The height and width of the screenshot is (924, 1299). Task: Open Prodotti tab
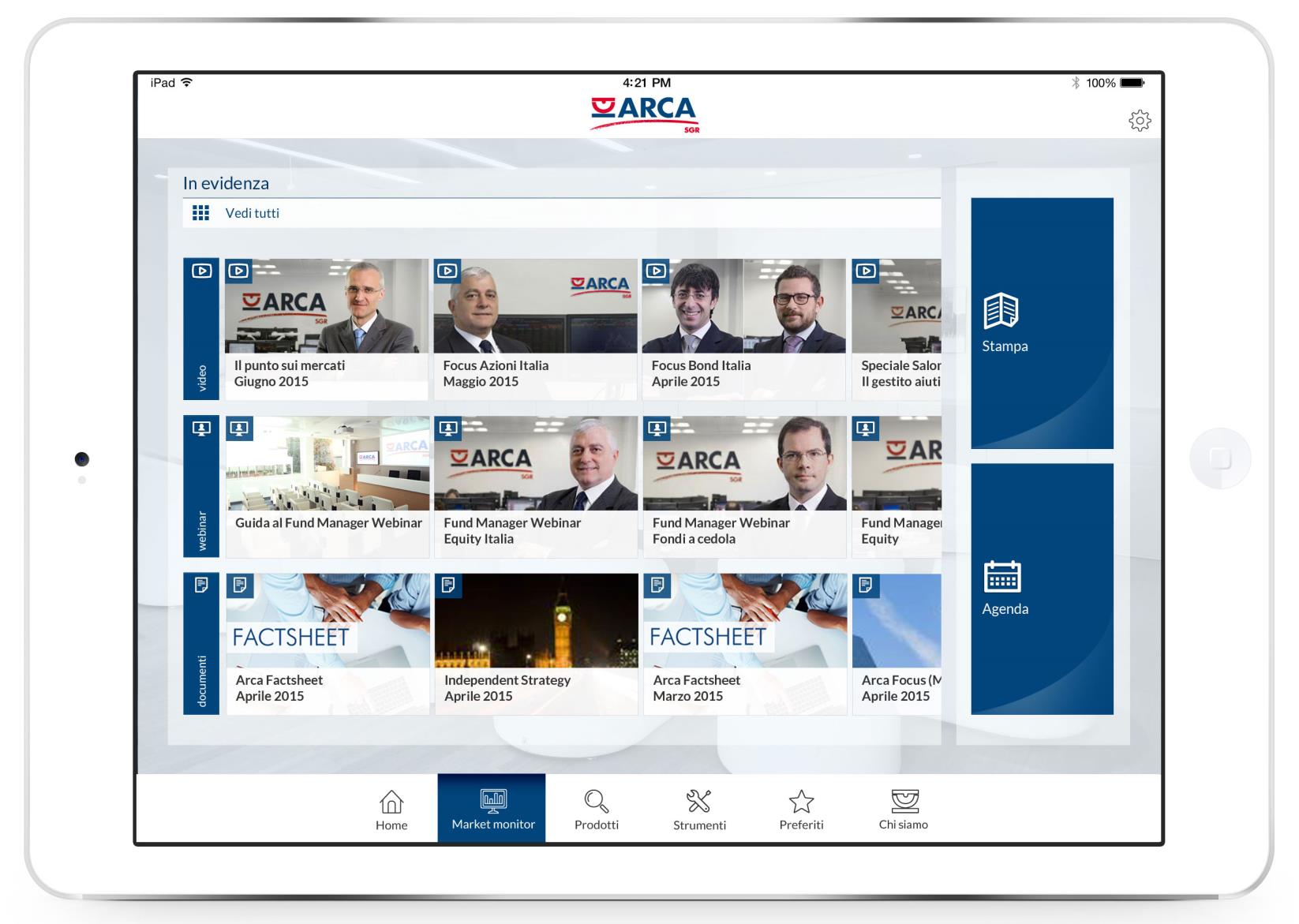pyautogui.click(x=597, y=810)
